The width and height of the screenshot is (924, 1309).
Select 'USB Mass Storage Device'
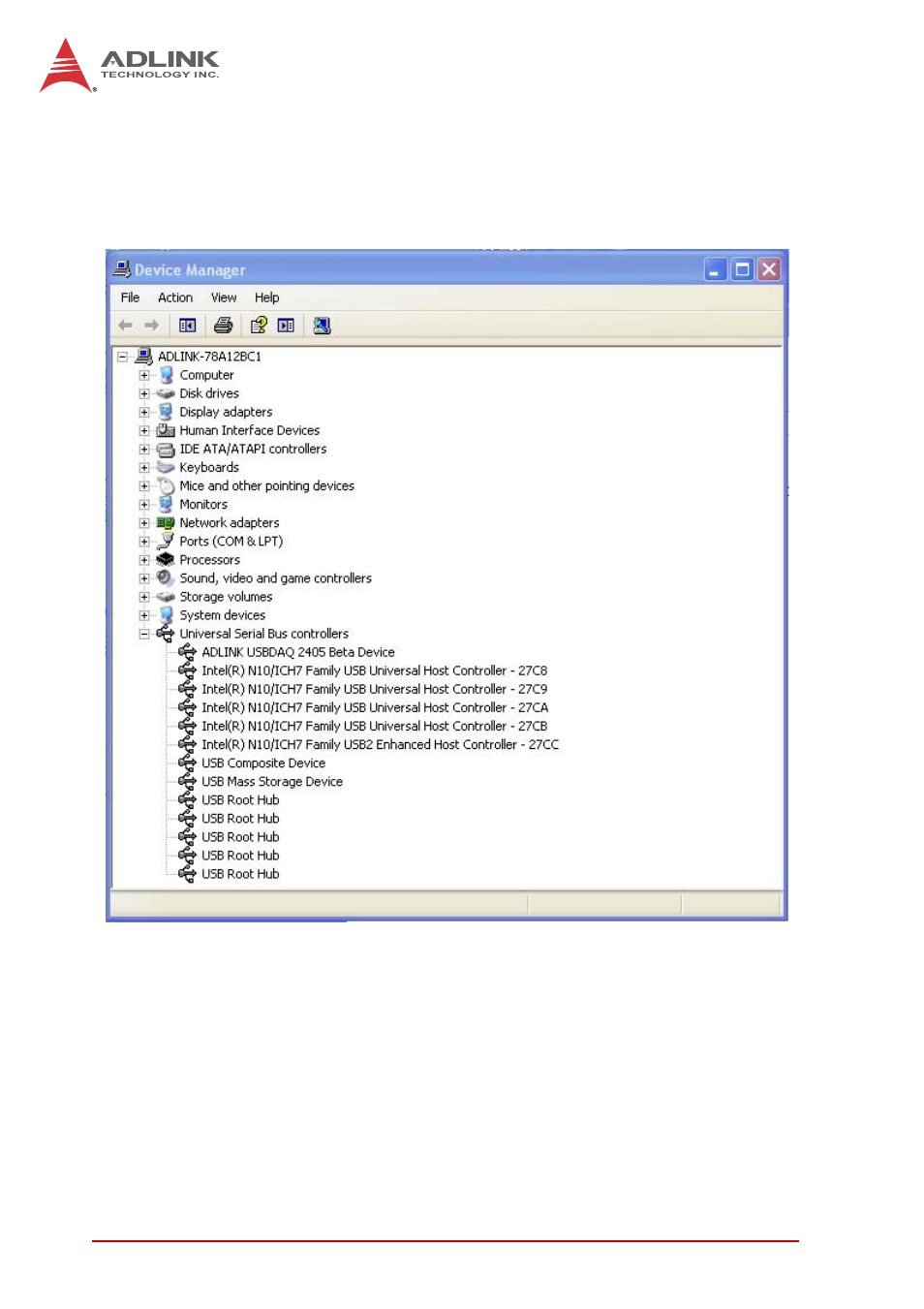coord(272,782)
